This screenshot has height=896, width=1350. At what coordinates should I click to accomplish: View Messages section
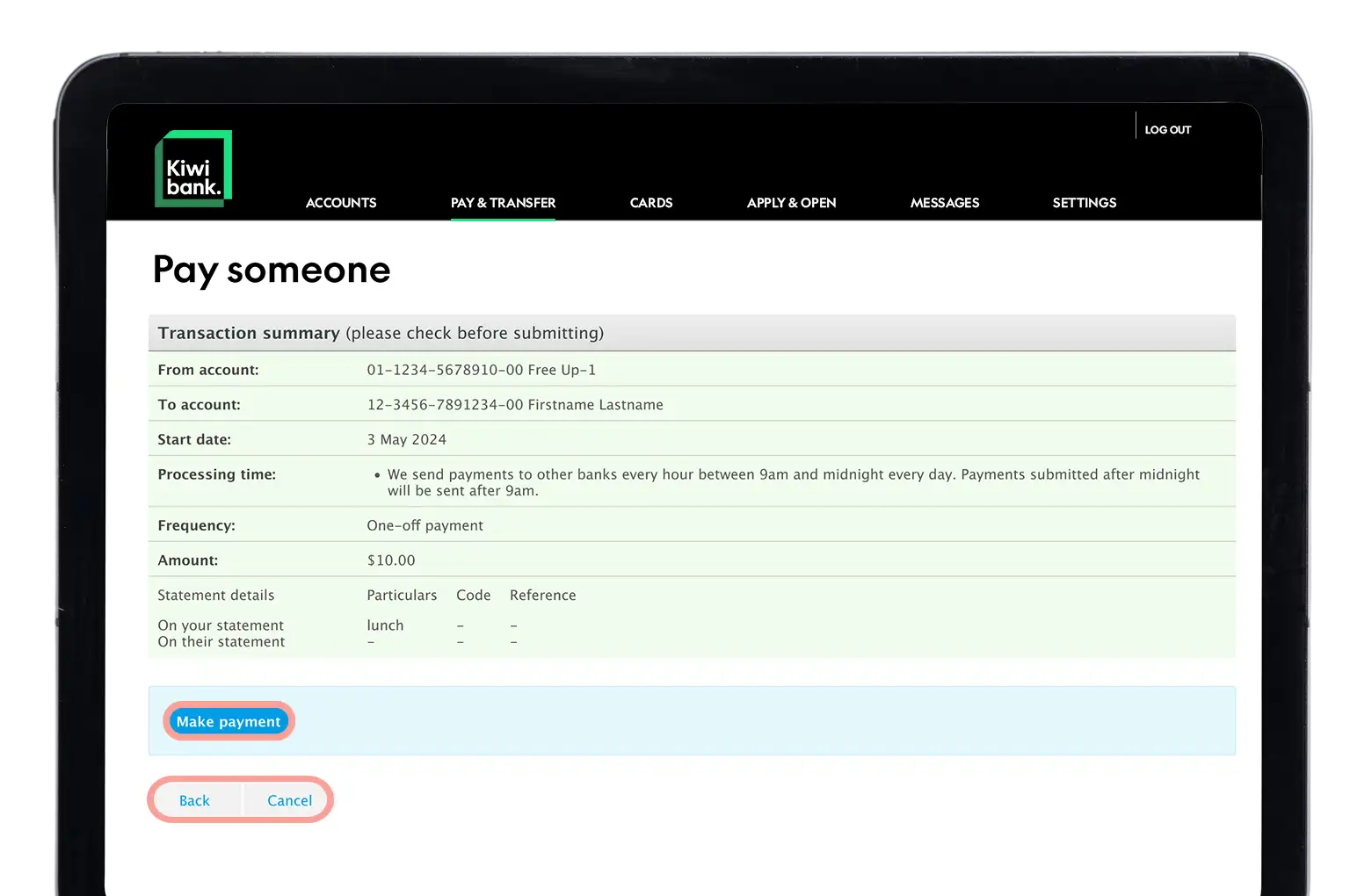click(x=945, y=203)
